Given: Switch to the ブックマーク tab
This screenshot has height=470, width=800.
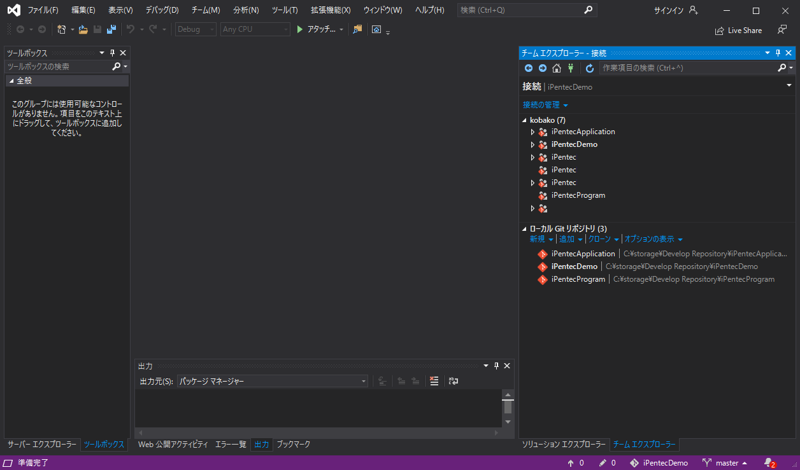Looking at the screenshot, I should (x=293, y=444).
